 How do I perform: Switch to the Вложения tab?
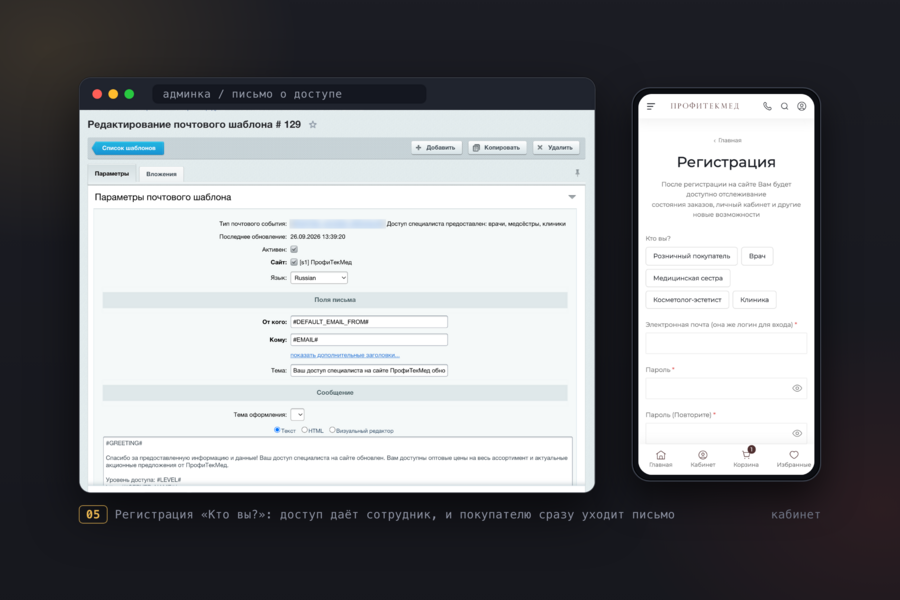161,174
